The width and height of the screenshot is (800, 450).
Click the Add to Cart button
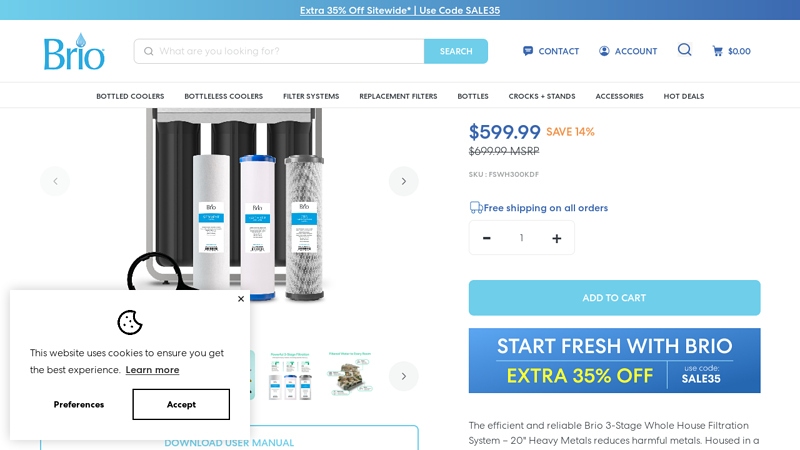pos(614,298)
